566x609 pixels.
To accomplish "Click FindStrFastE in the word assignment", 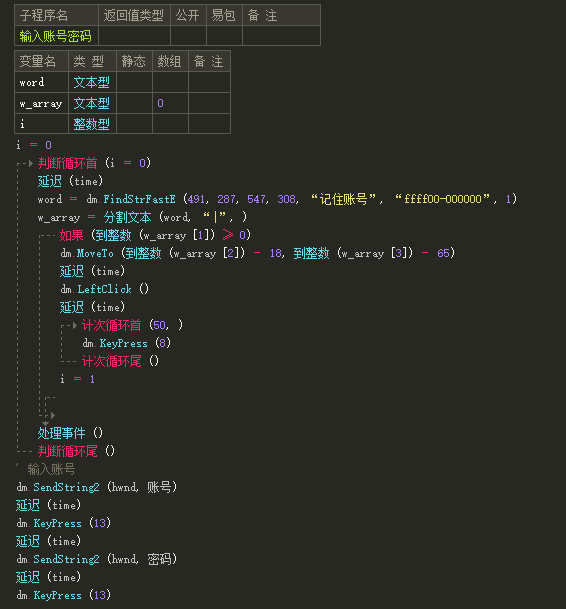I will (x=139, y=199).
